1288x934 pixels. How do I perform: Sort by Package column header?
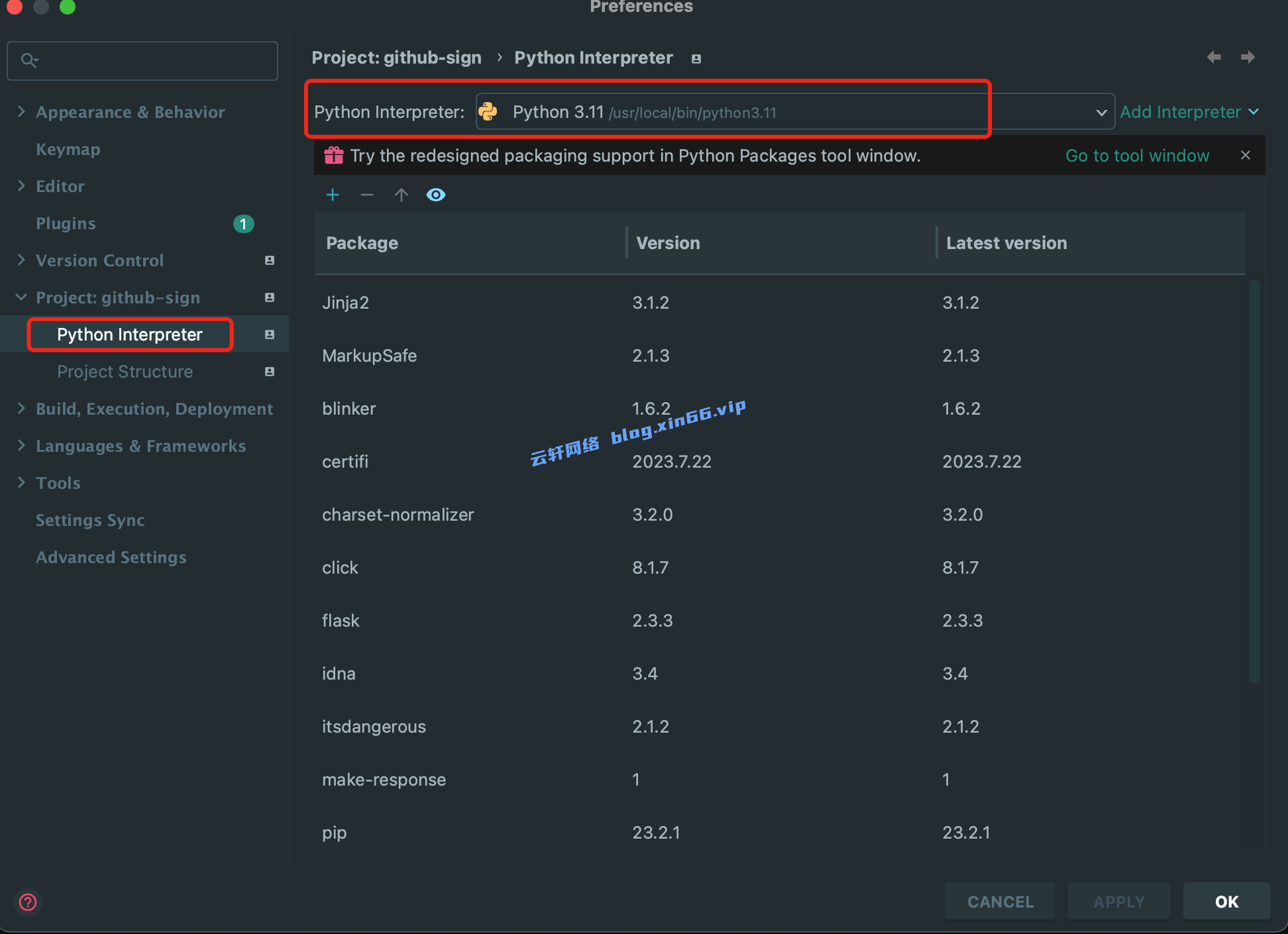tap(470, 243)
